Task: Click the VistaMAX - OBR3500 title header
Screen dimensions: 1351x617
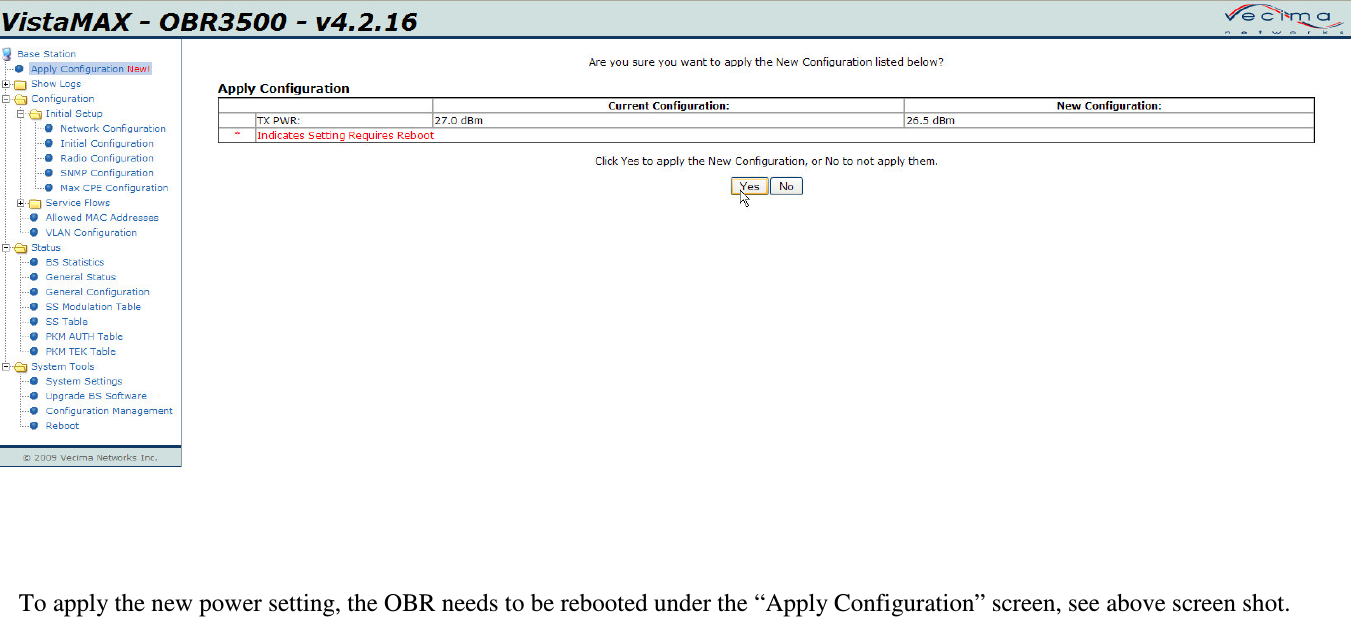Action: coord(209,20)
